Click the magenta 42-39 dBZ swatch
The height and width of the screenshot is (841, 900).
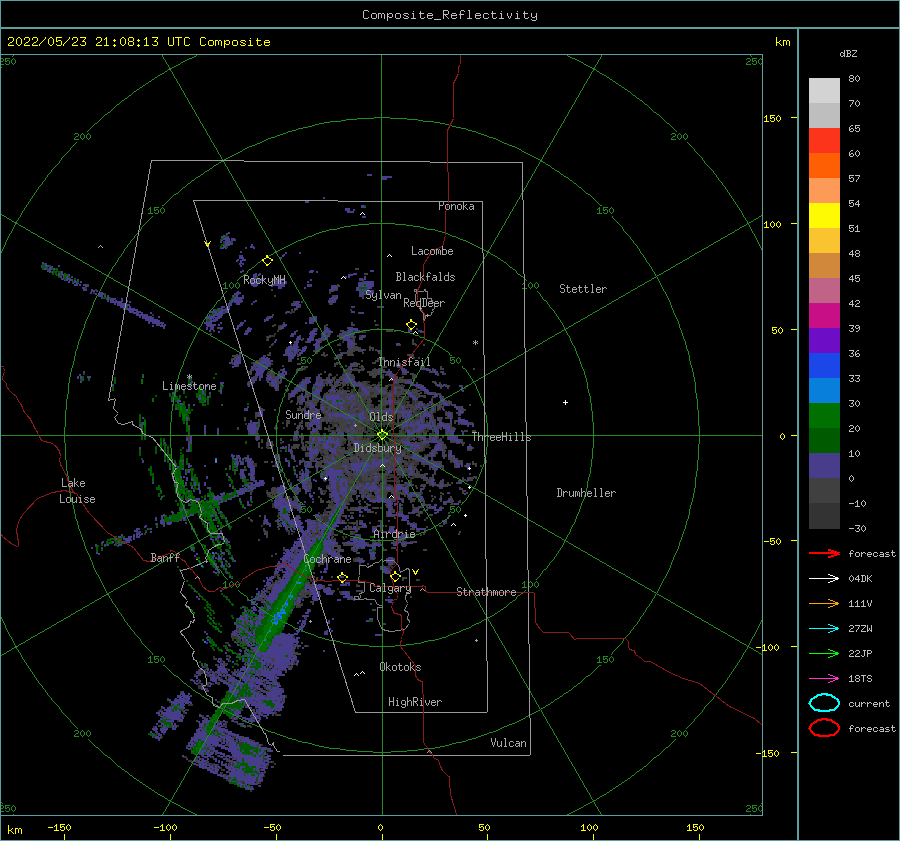tap(824, 316)
